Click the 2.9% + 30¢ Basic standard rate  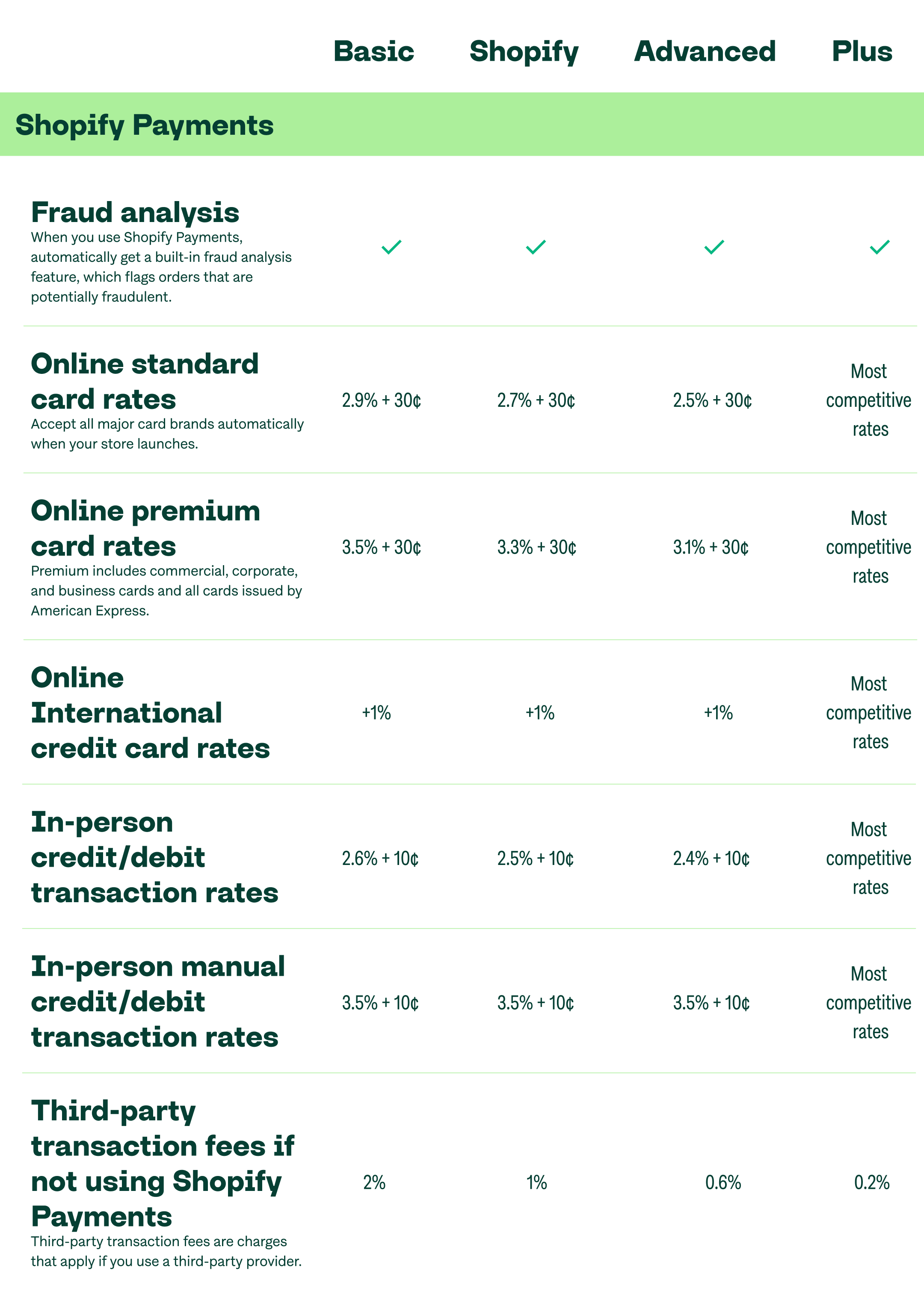(382, 400)
